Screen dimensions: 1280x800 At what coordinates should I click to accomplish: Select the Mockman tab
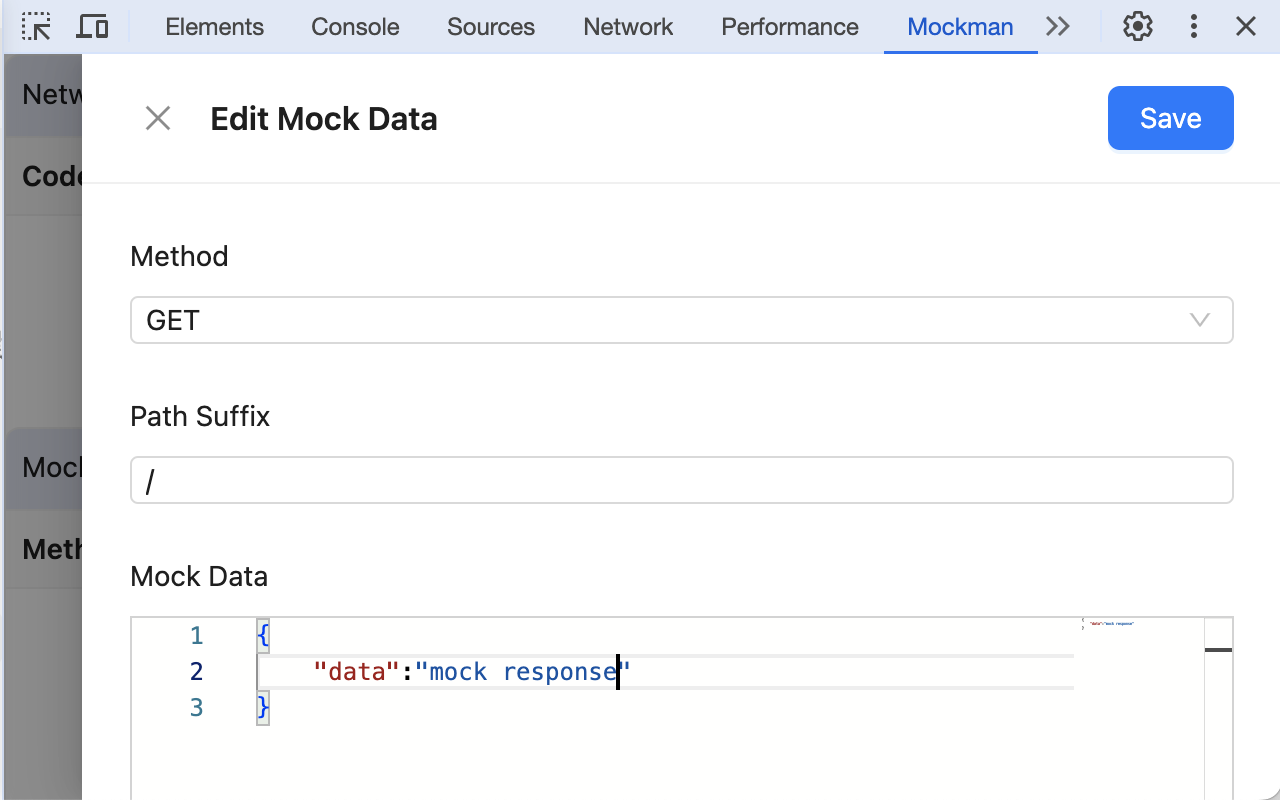[x=960, y=27]
